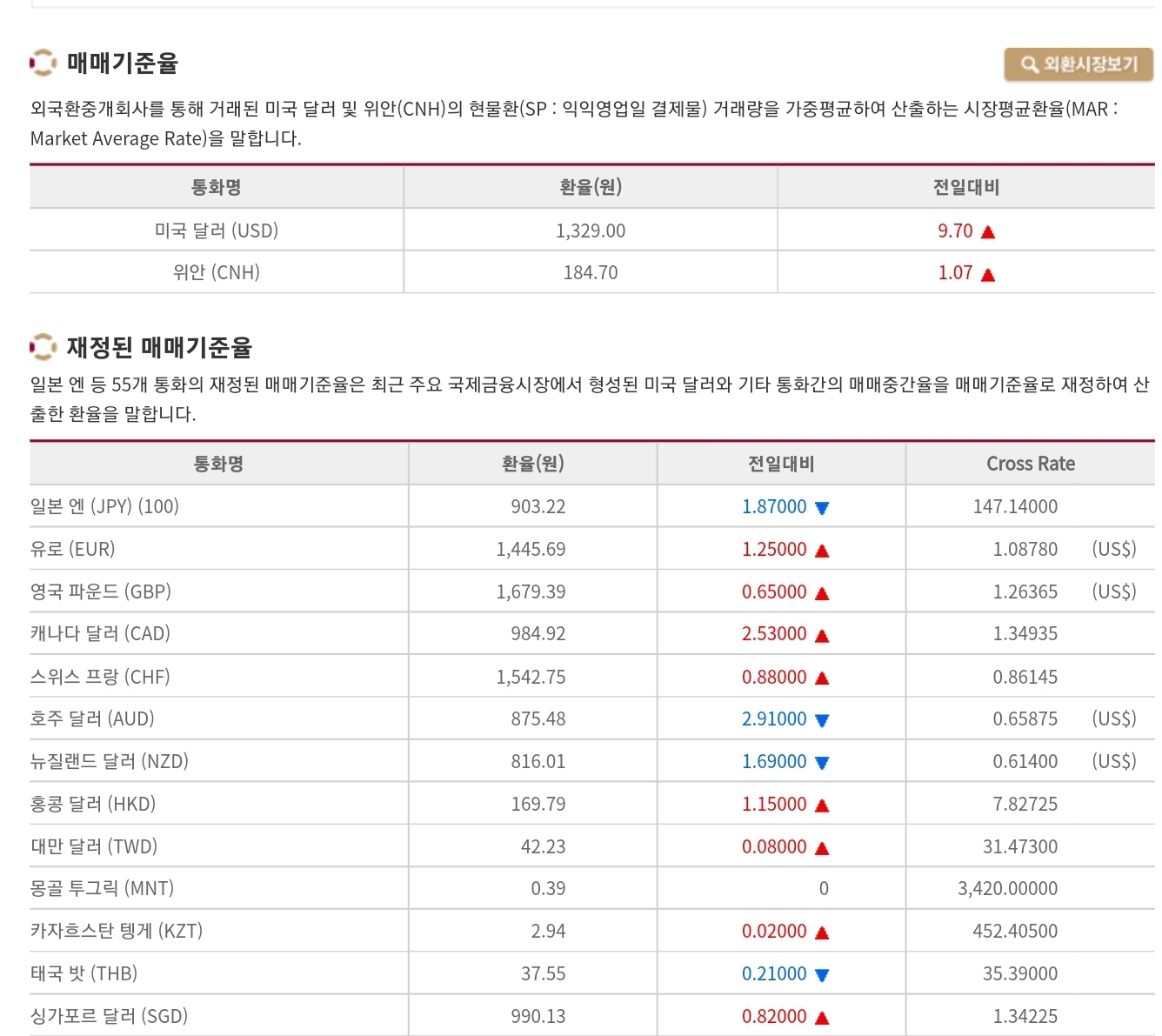Click CHF rate value 1,542.75
This screenshot has height=1036, width=1162.
tap(531, 677)
